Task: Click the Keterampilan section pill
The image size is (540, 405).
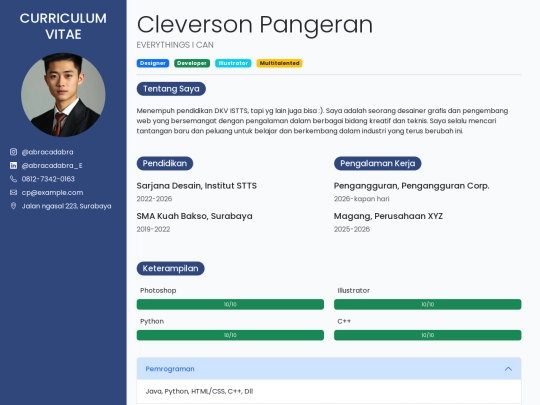Action: point(170,269)
